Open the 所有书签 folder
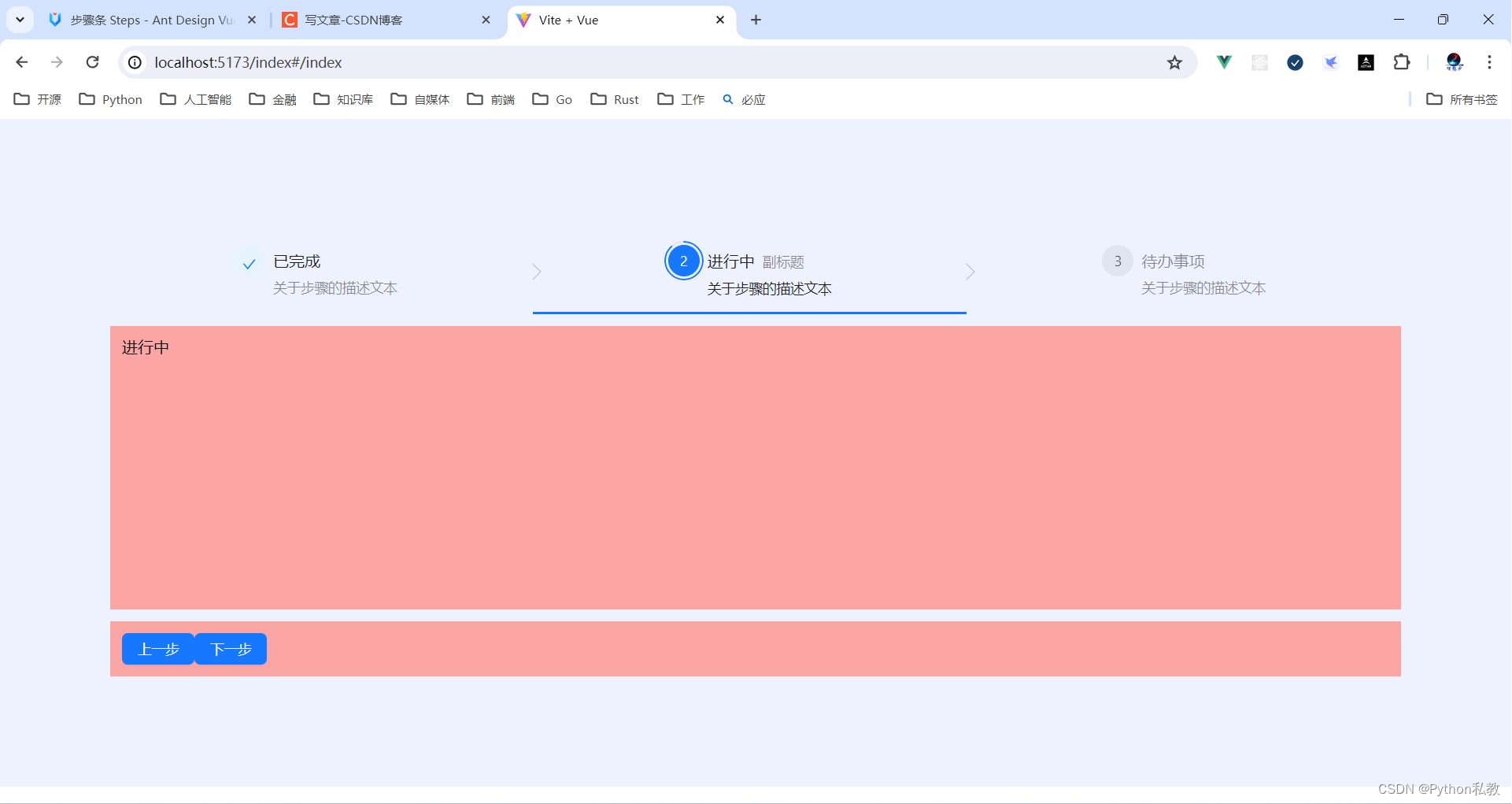Screen dimensions: 1512x804 pyautogui.click(x=1462, y=99)
